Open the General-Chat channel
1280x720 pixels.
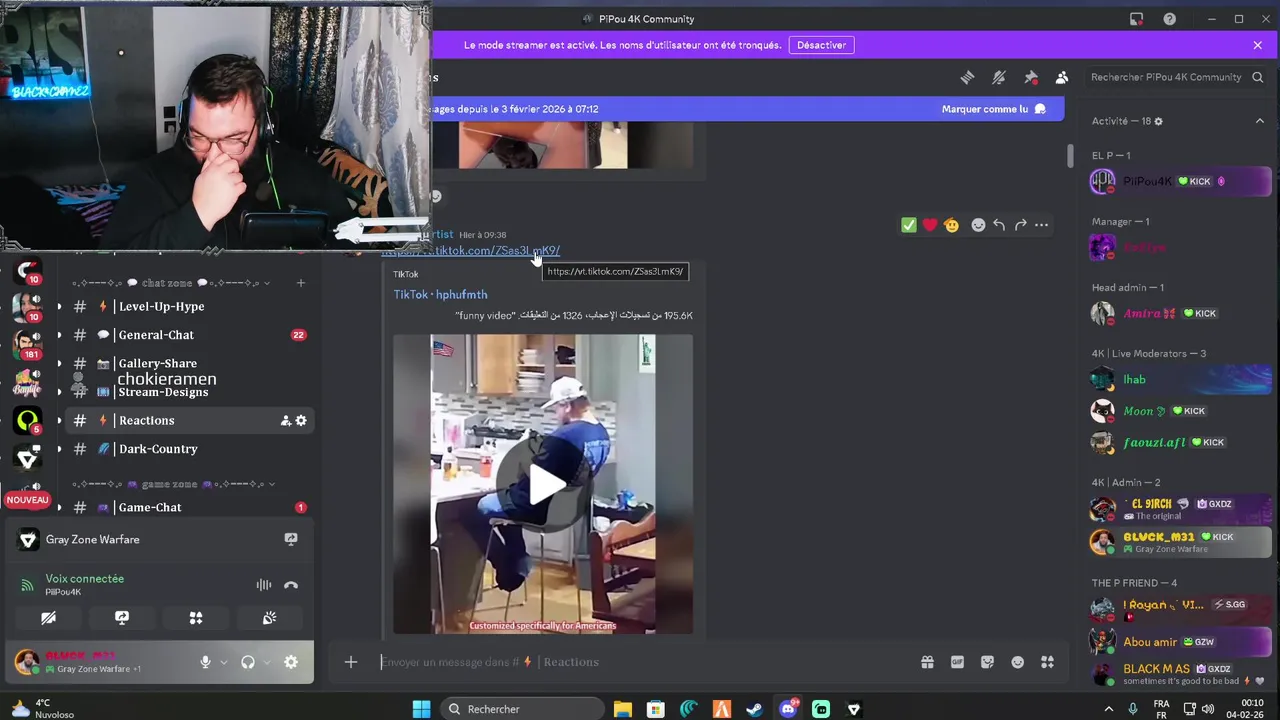point(188,335)
